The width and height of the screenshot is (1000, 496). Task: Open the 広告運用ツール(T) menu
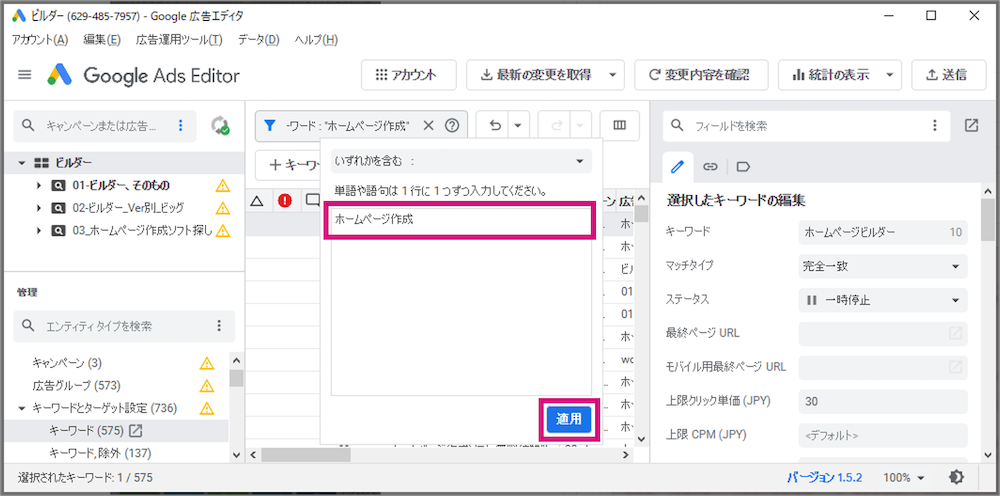coord(179,40)
